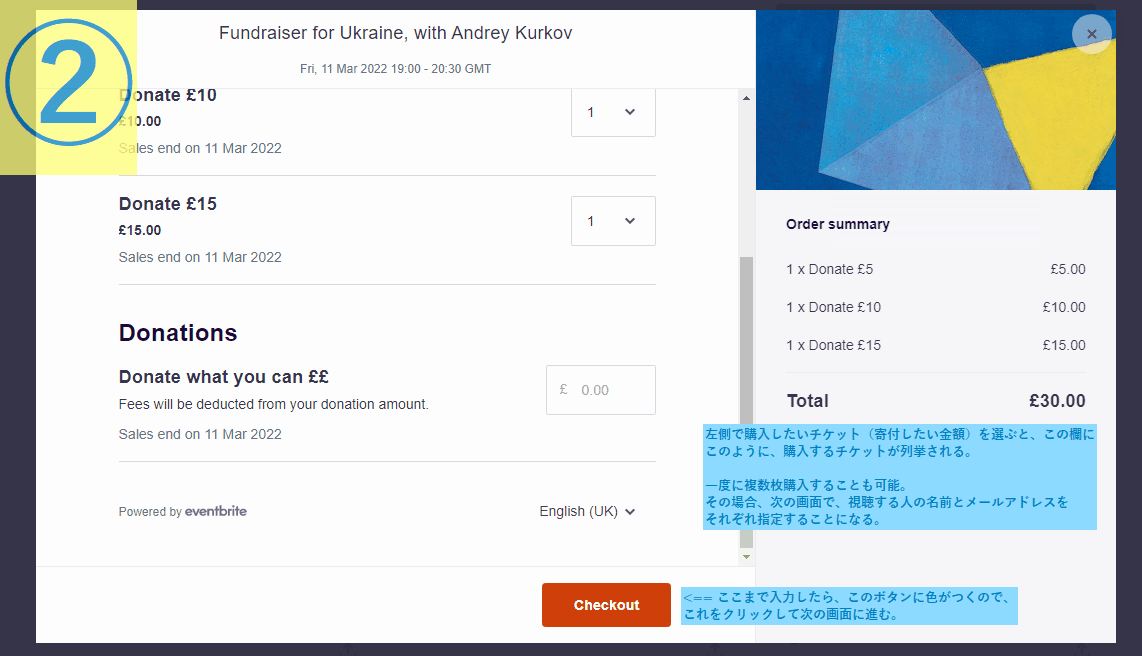Viewport: 1142px width, 656px height.
Task: Click the eventbrite logo link
Action: coord(216,511)
